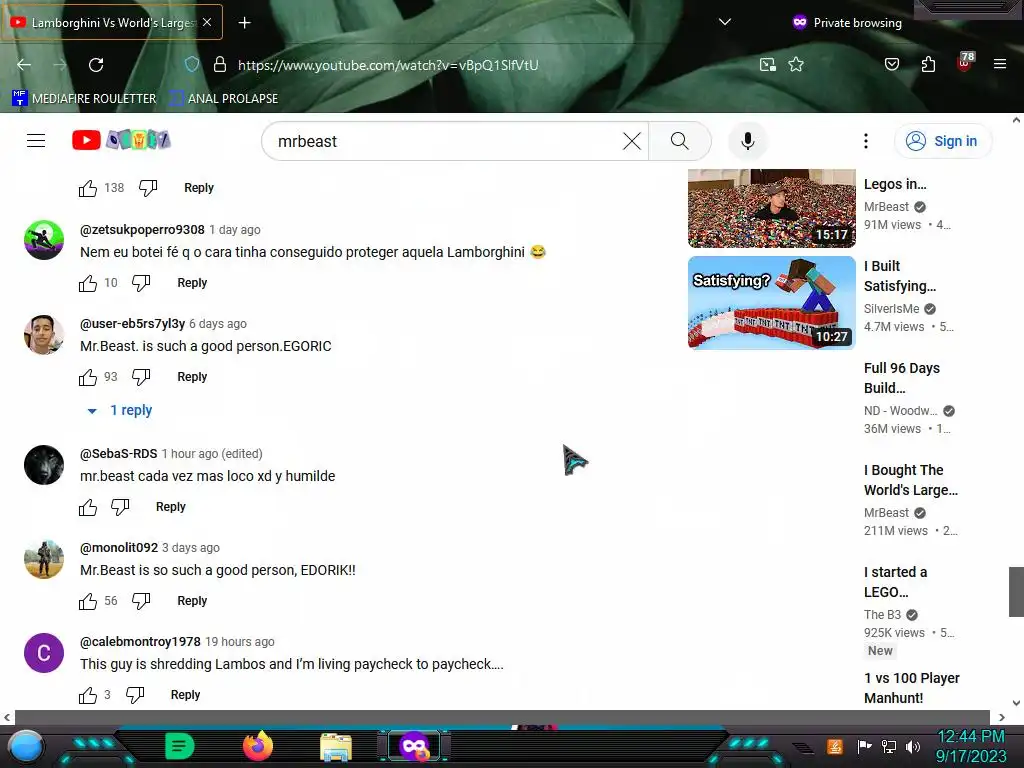The image size is (1024, 768).
Task: Click the page vertical scrollbar thumb
Action: (1016, 592)
